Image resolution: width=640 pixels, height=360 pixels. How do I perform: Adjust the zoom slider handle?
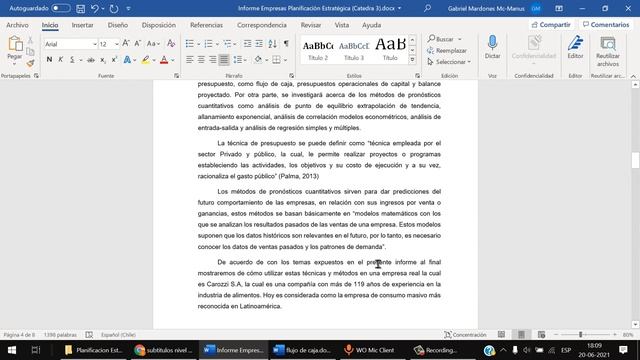click(580, 335)
